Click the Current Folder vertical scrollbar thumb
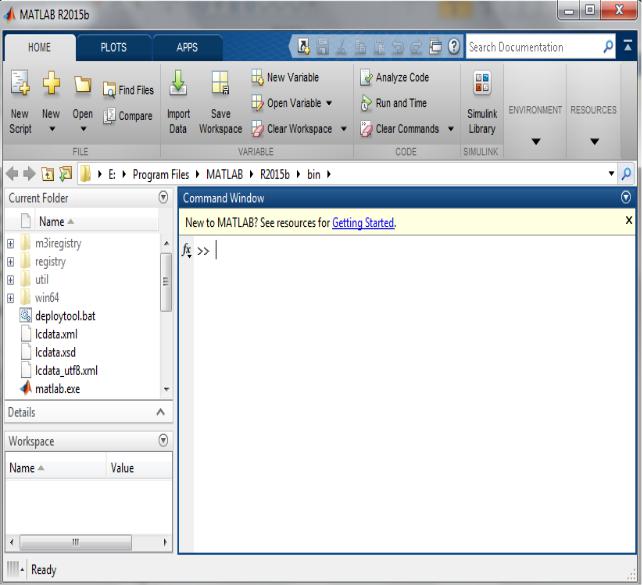Screen dimensions: 642x585 166,282
